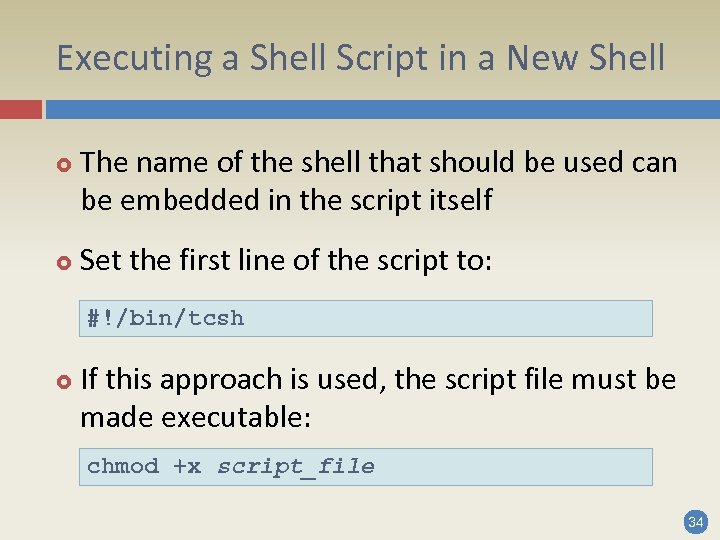Click the red accent block under the title

(21, 109)
